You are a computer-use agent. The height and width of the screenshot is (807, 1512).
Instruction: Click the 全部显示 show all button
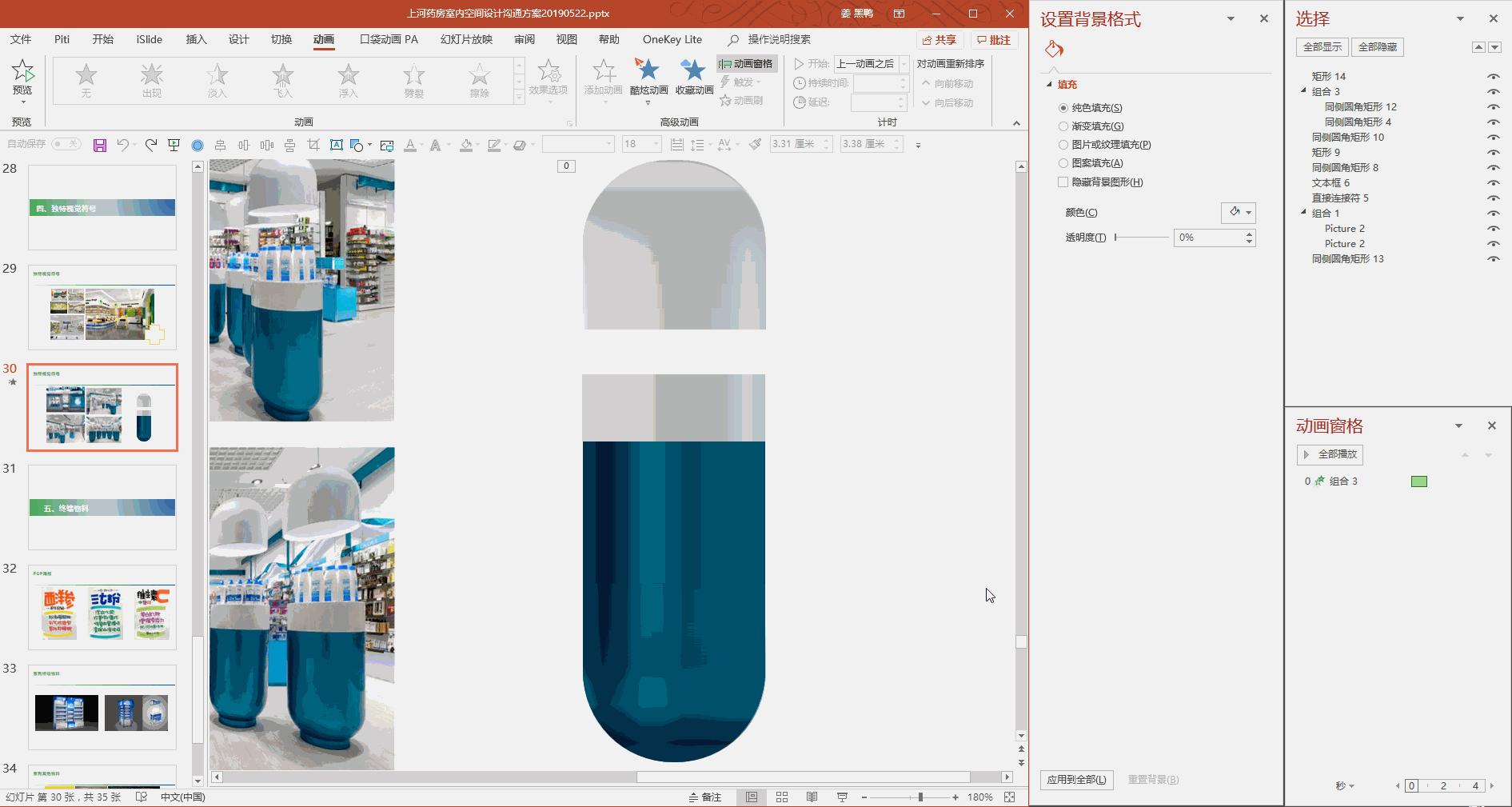click(x=1323, y=47)
